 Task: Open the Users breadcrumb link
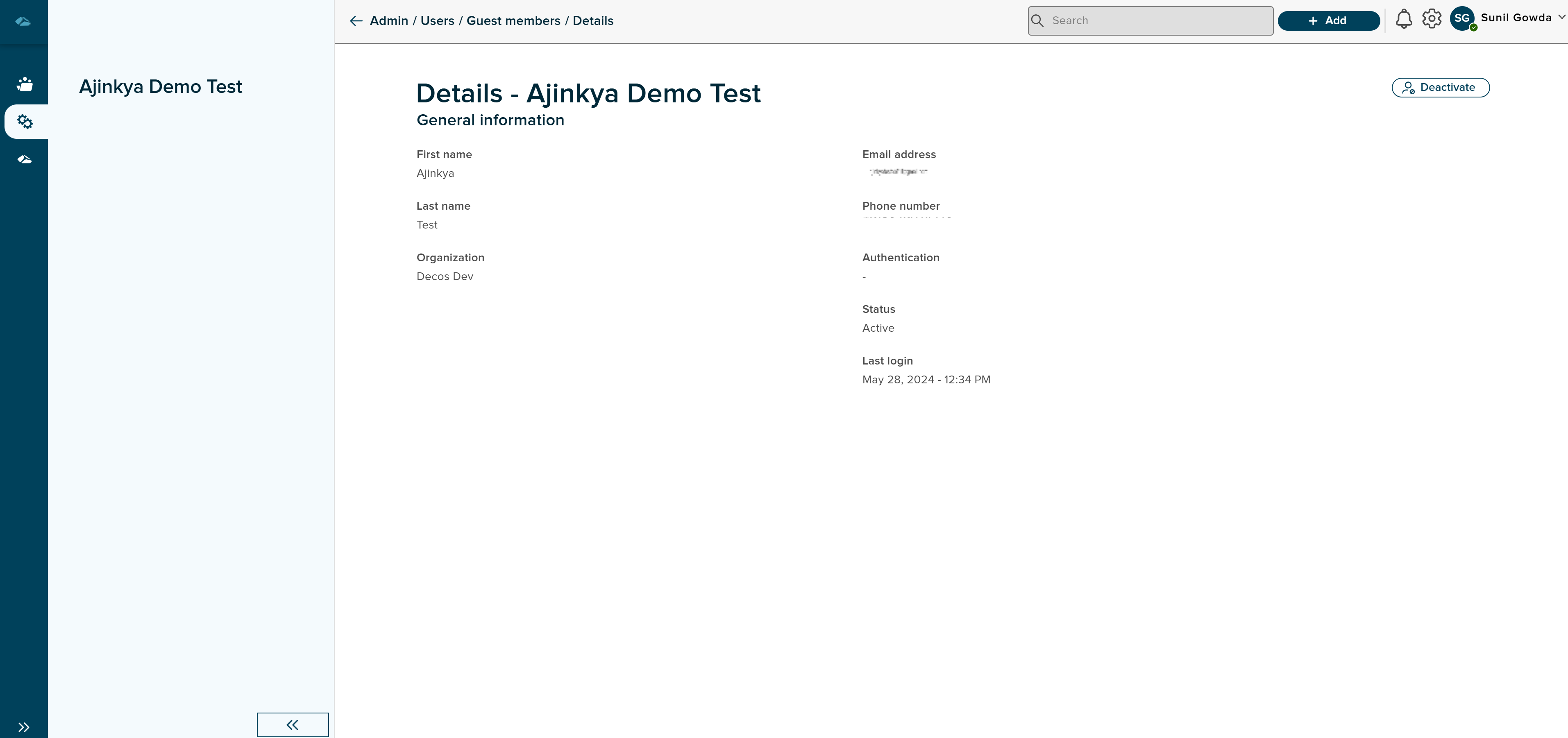pyautogui.click(x=437, y=21)
